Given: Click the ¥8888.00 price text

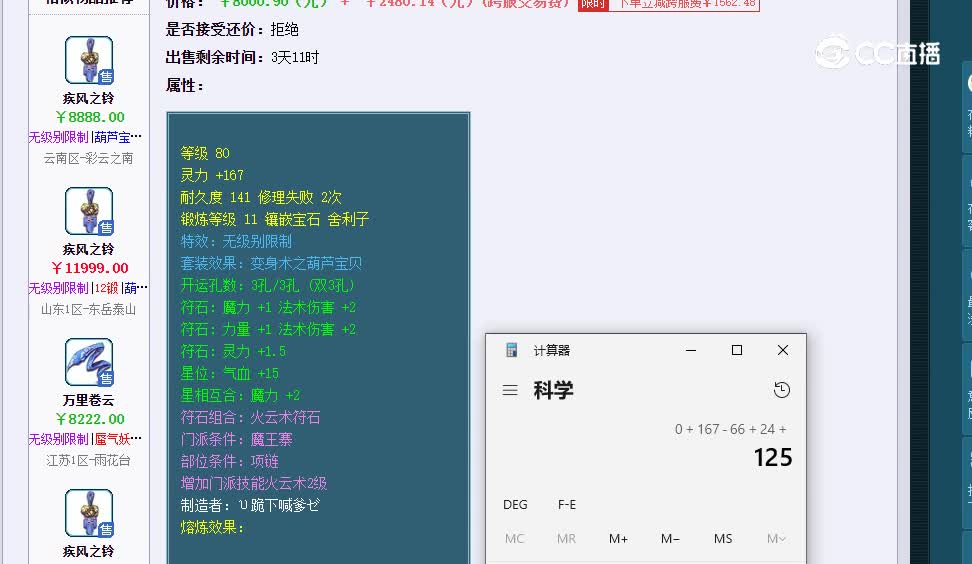Looking at the screenshot, I should pyautogui.click(x=90, y=117).
